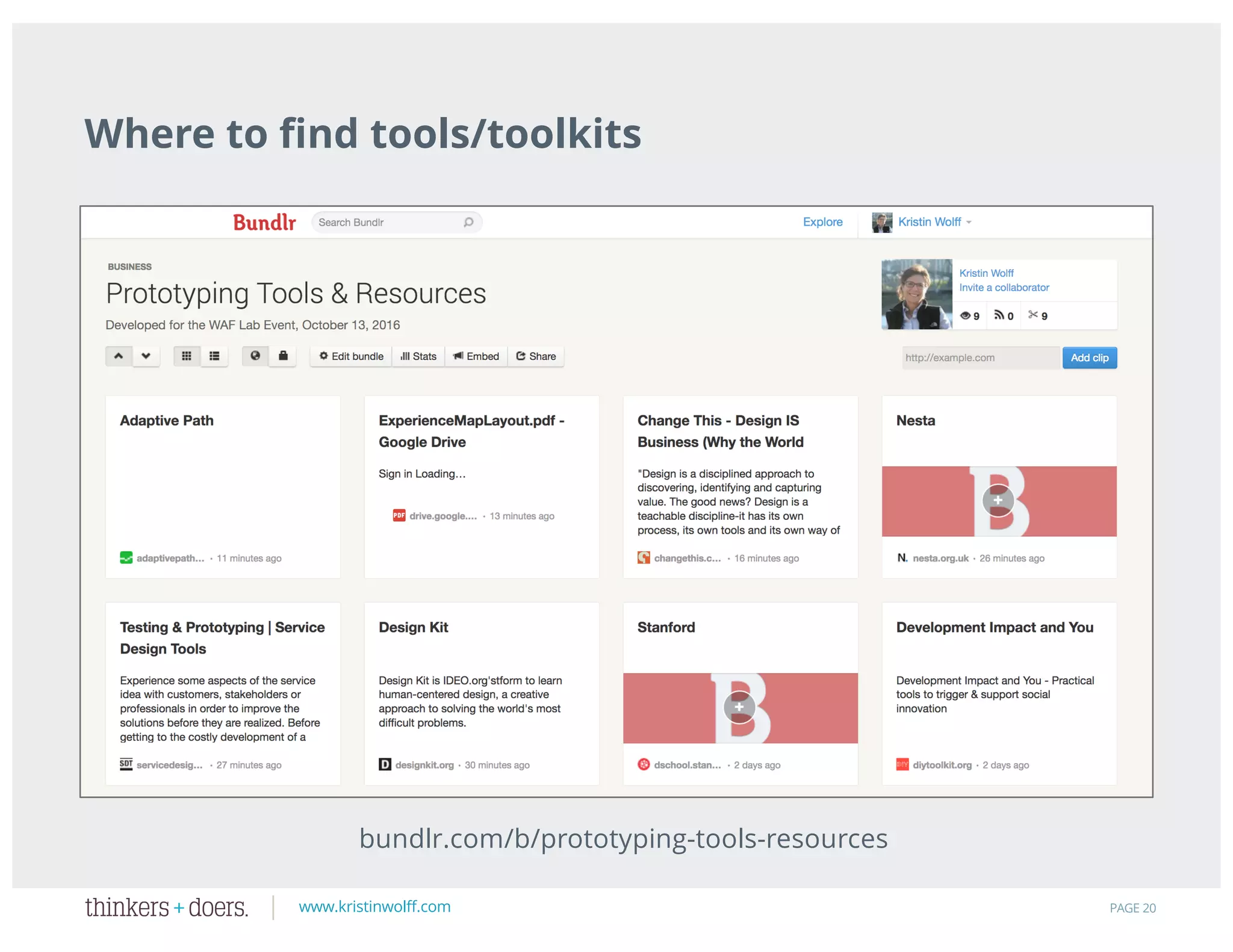
Task: Open Development Impact and You clip
Action: point(995,628)
